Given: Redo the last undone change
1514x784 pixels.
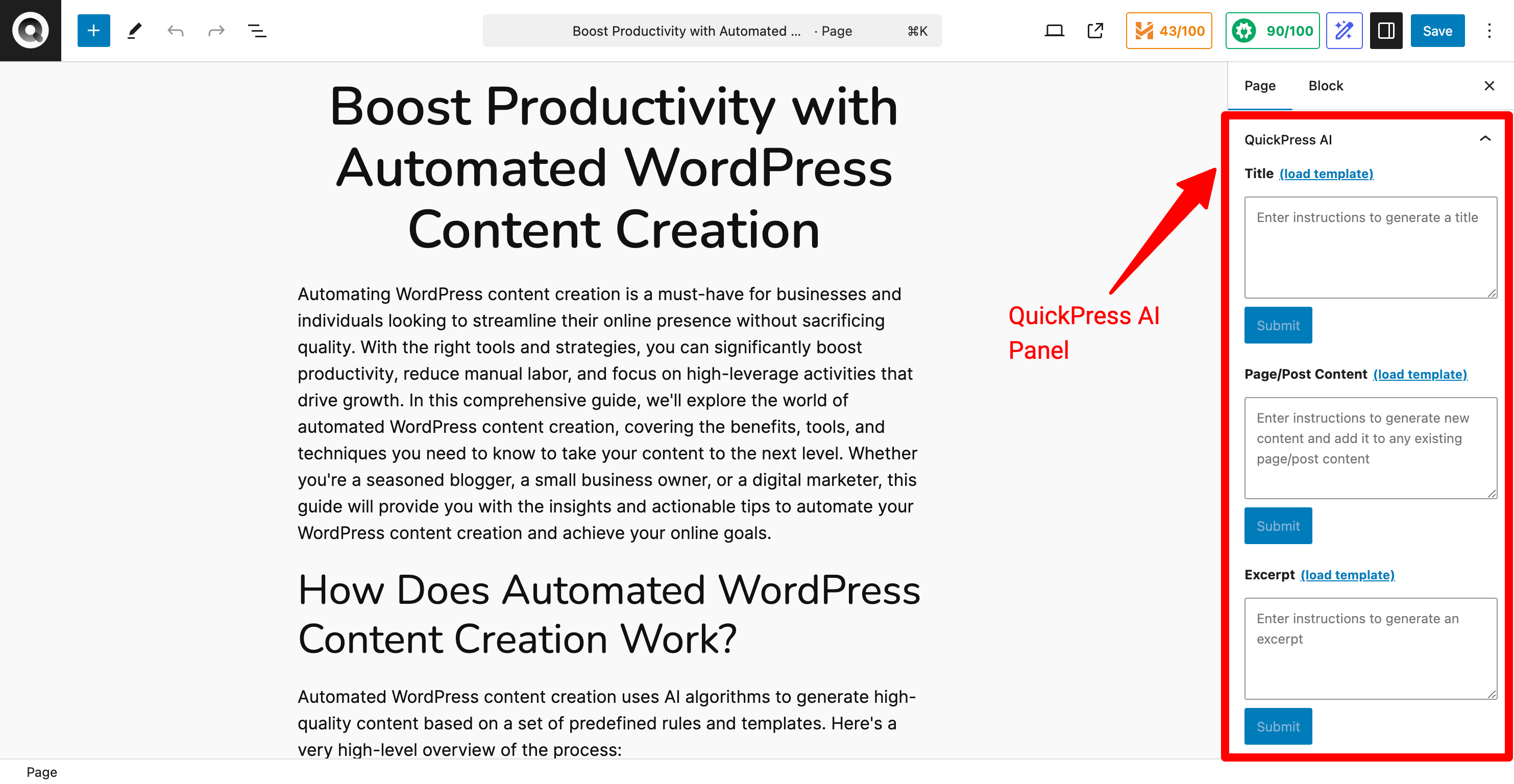Looking at the screenshot, I should pyautogui.click(x=216, y=31).
